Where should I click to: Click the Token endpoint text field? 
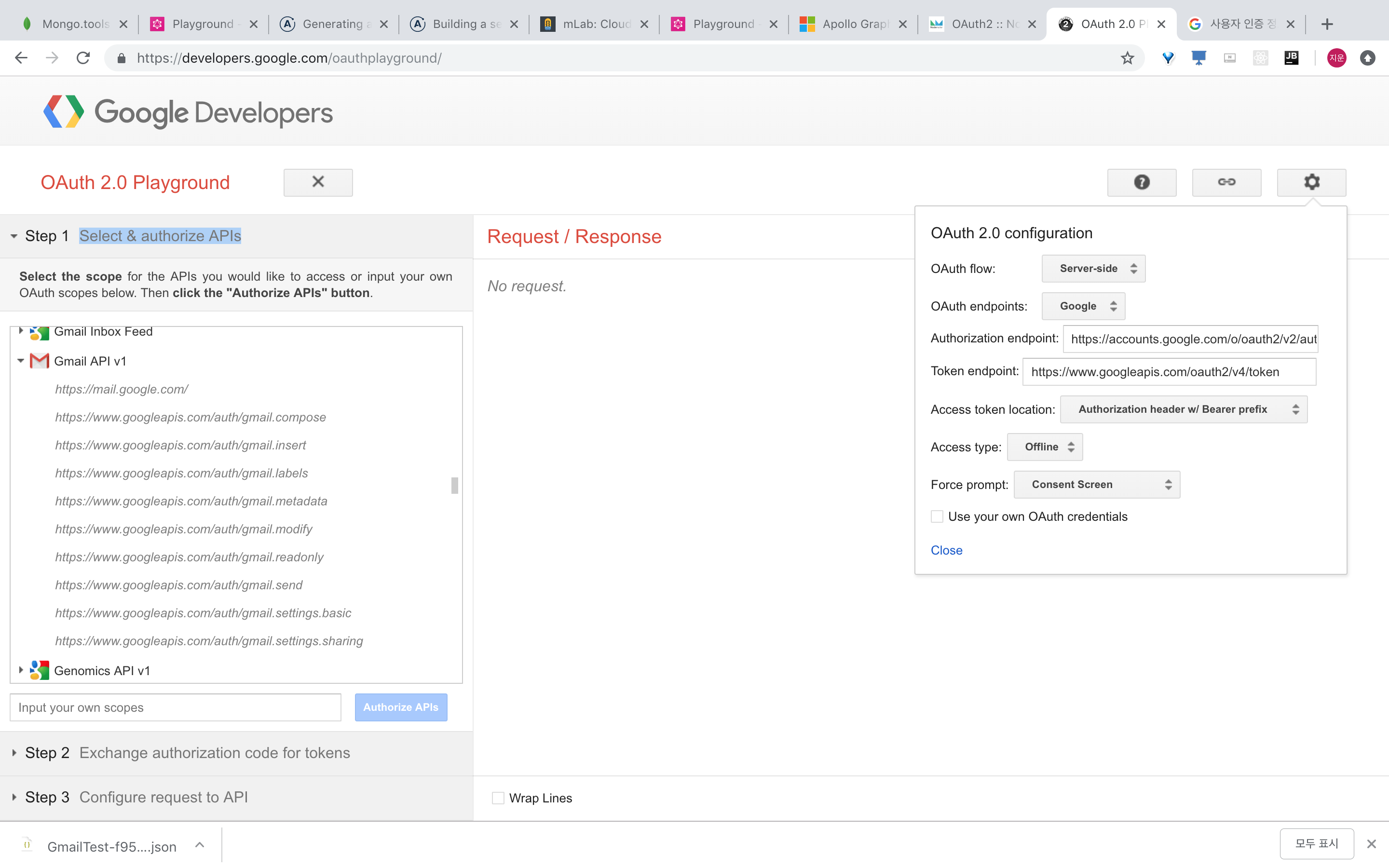pos(1169,371)
